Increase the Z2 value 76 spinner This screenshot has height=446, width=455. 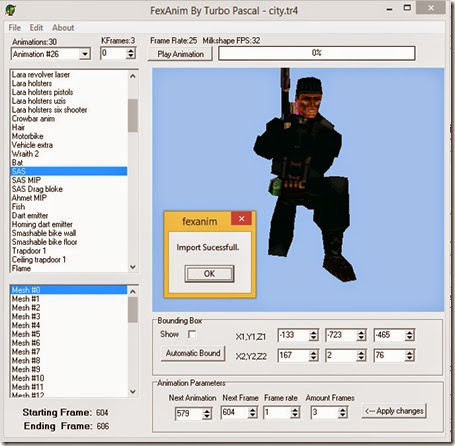point(410,353)
